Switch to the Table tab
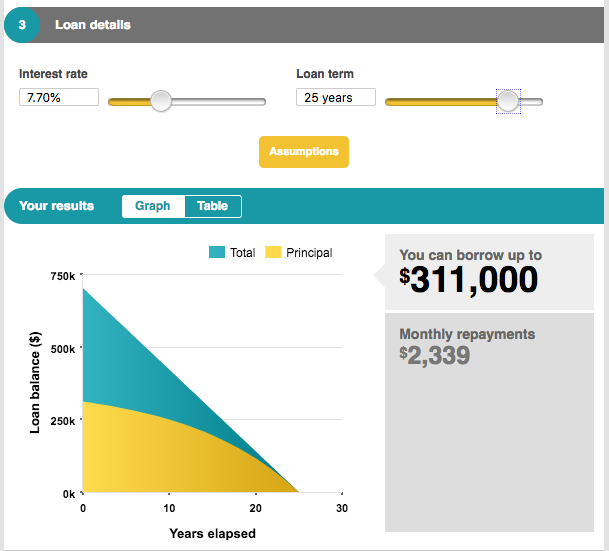The height and width of the screenshot is (551, 609). (x=212, y=206)
